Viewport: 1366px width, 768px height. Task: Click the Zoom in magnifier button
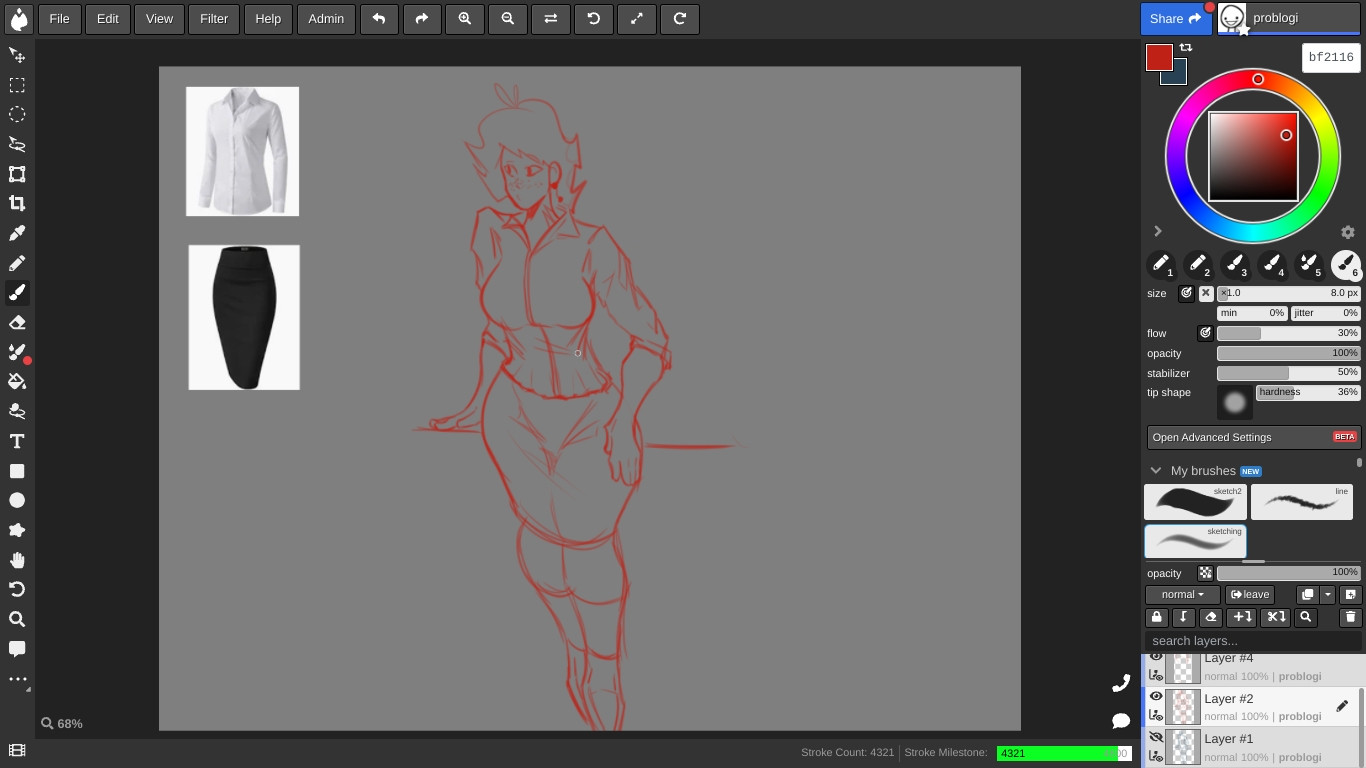tap(465, 18)
